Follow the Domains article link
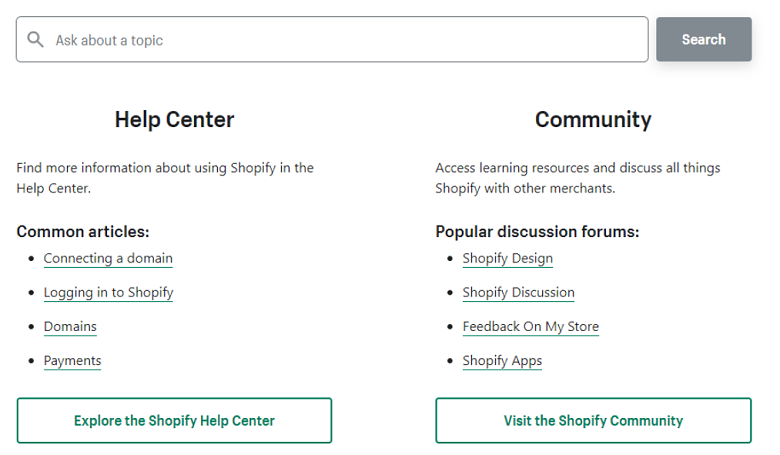780x455 pixels. coord(70,327)
